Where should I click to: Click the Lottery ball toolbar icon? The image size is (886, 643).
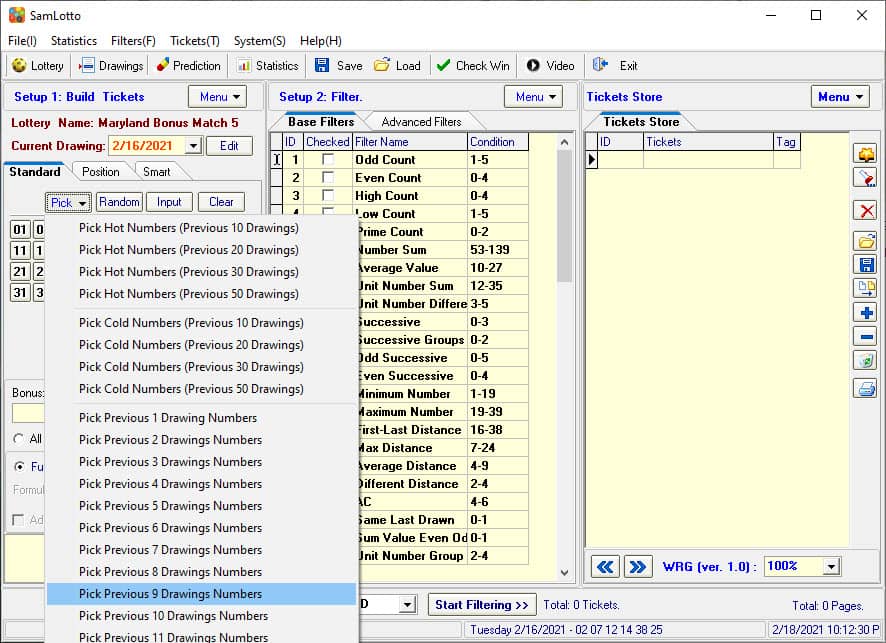point(19,66)
